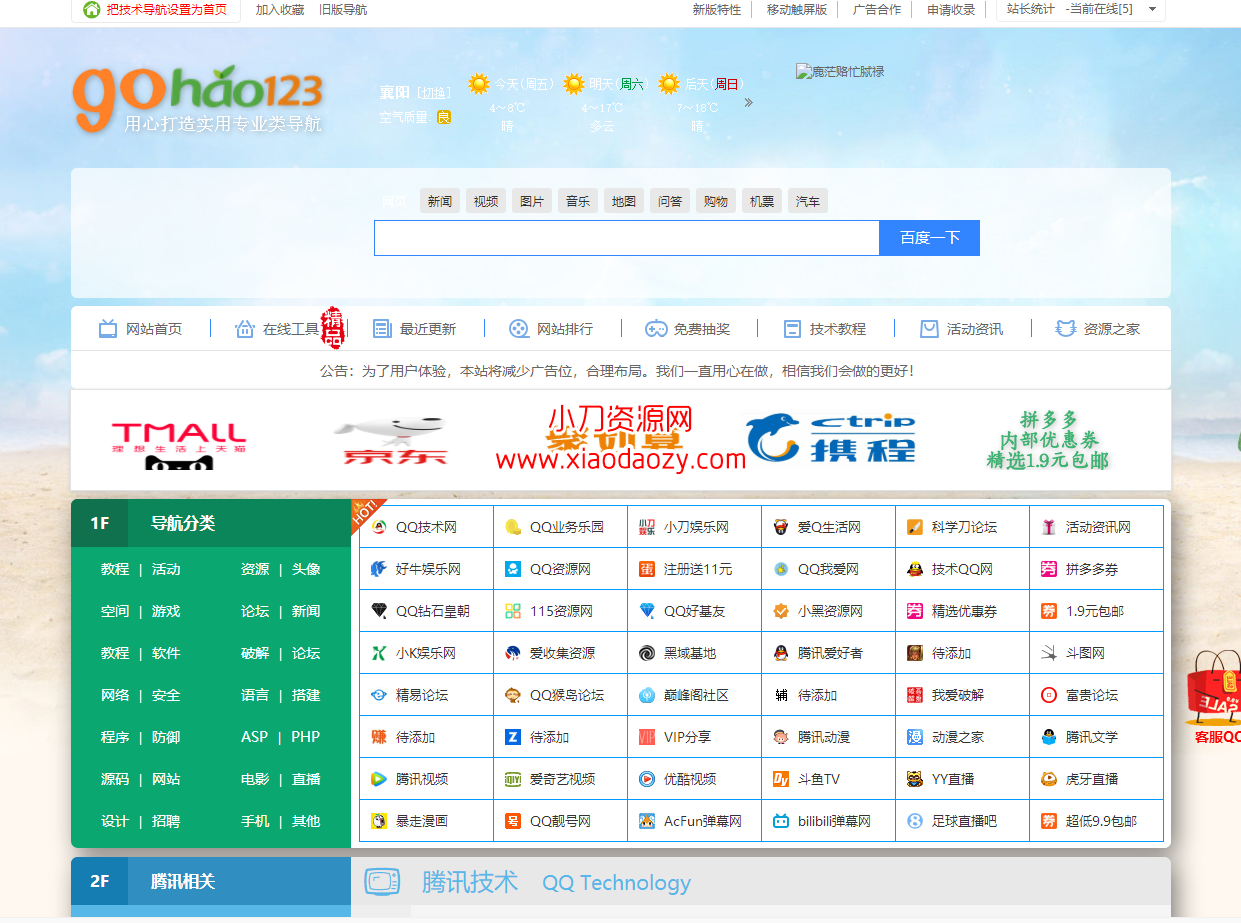Image resolution: width=1241 pixels, height=923 pixels.
Task: Focus the Baidu search input box
Action: 627,238
